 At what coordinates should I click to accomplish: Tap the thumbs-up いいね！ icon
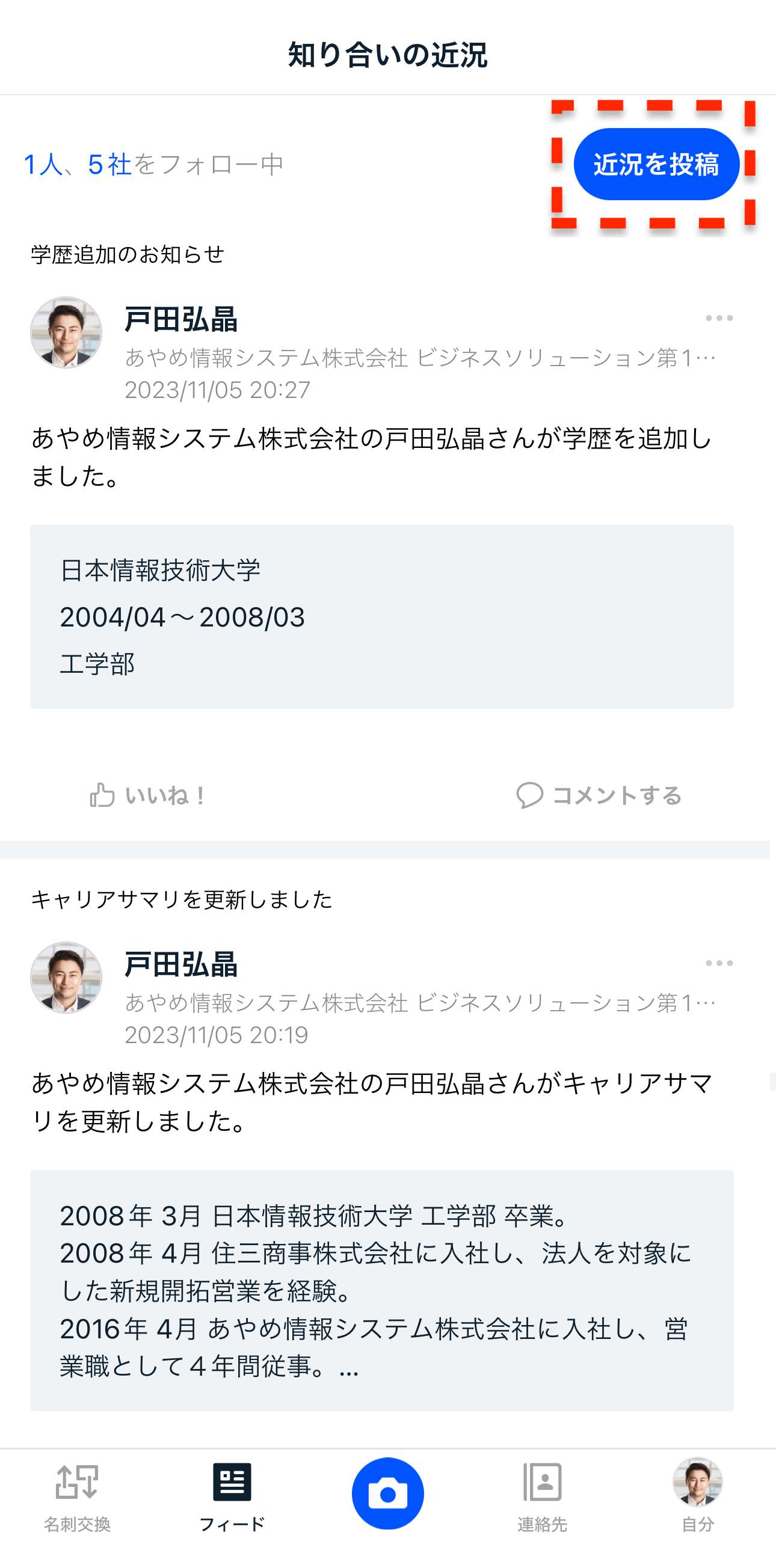coord(102,795)
